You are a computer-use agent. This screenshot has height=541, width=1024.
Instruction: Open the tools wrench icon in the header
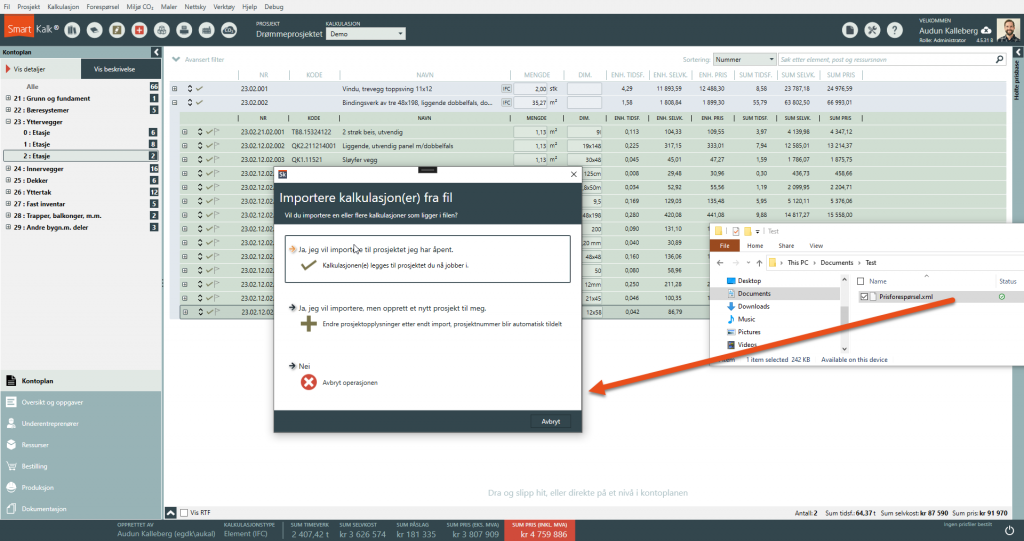point(871,31)
